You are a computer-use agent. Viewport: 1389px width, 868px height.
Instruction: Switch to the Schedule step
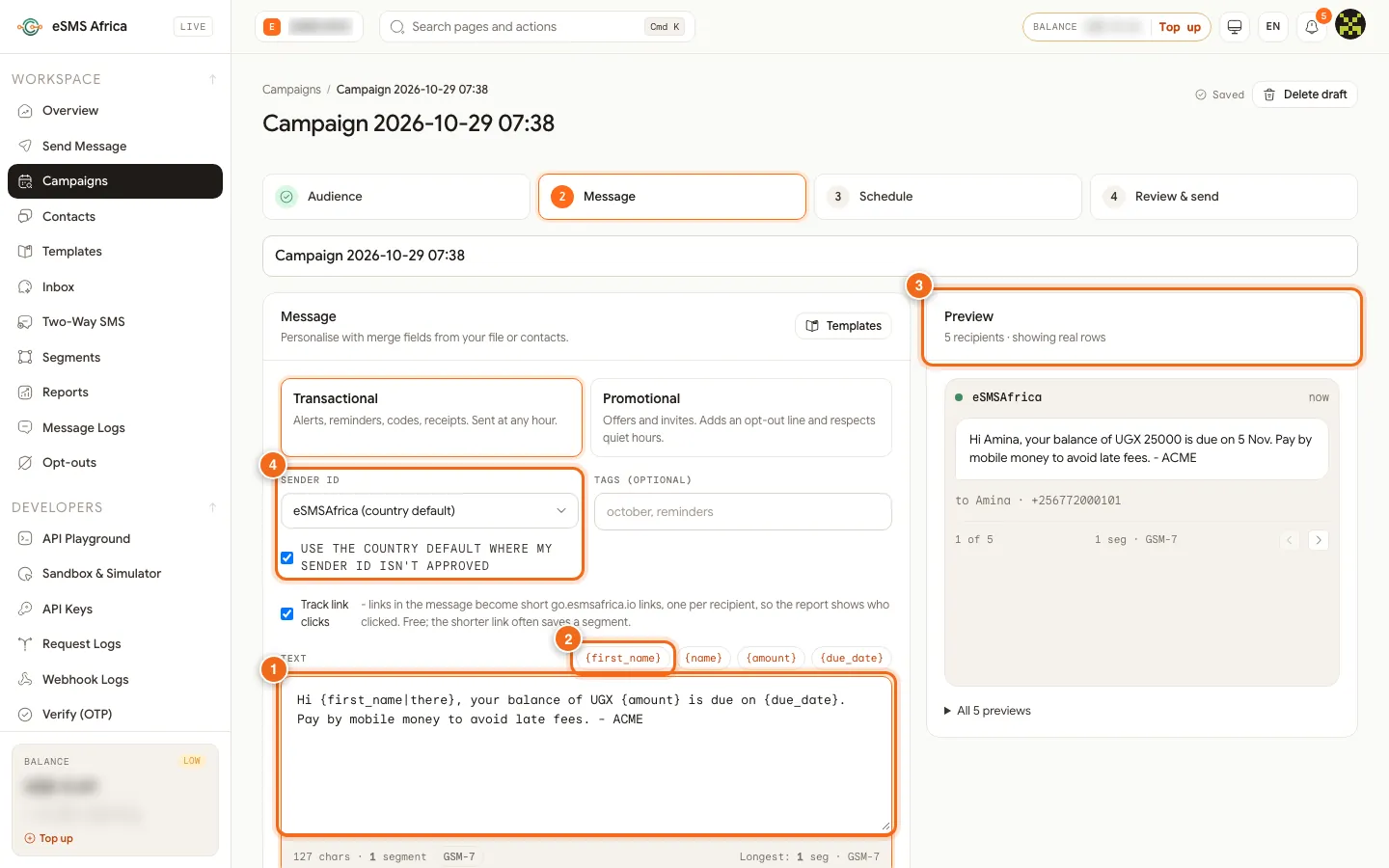(948, 197)
